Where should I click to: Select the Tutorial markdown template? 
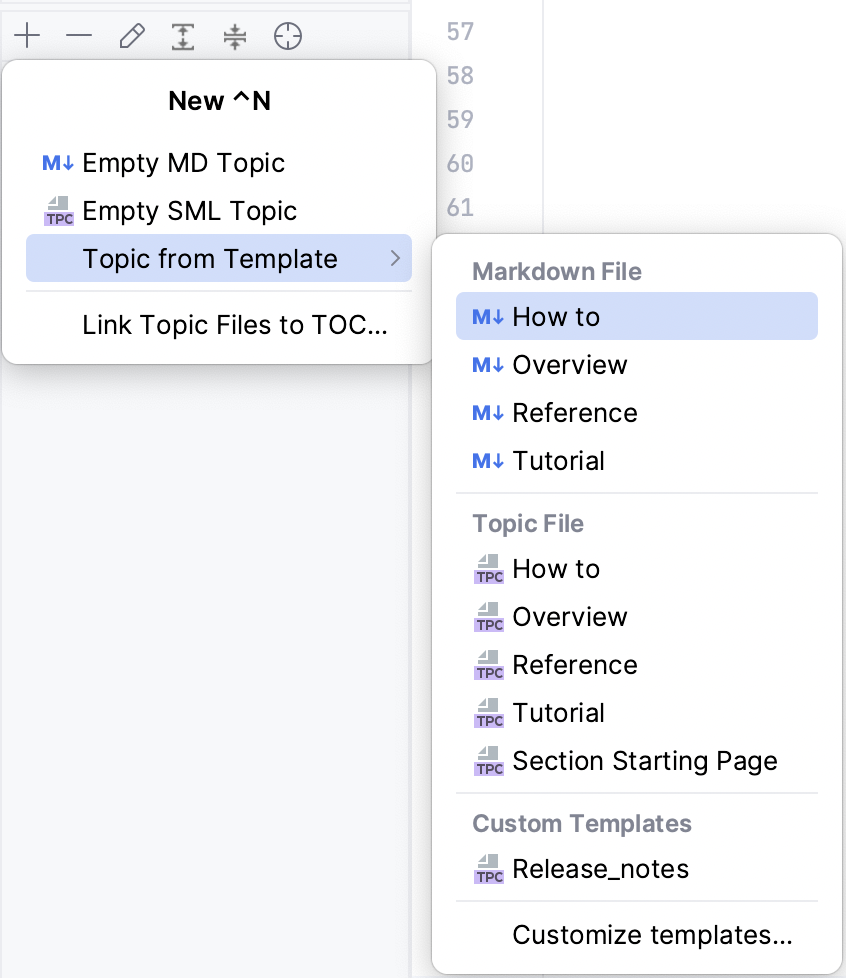(558, 461)
